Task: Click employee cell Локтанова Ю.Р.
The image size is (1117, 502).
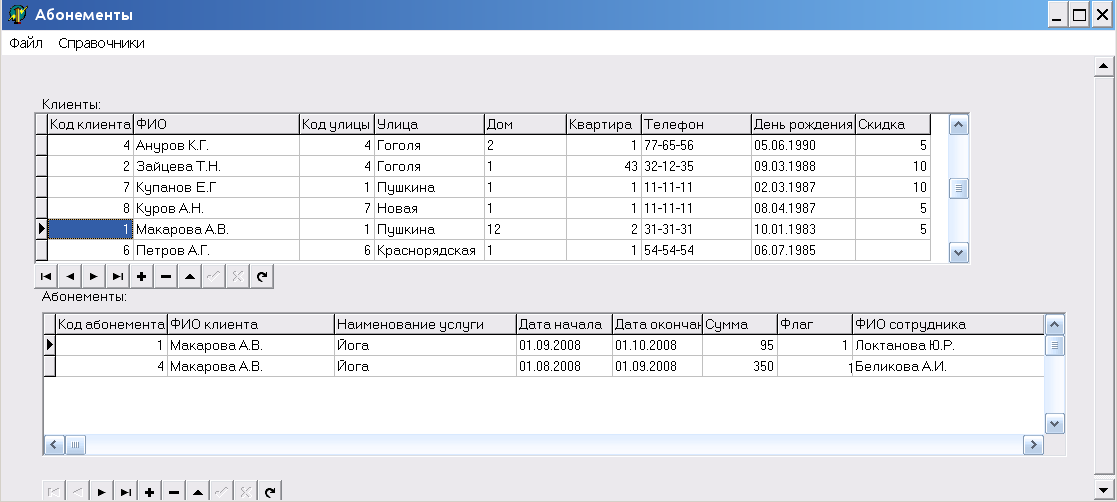Action: pyautogui.click(x=948, y=345)
